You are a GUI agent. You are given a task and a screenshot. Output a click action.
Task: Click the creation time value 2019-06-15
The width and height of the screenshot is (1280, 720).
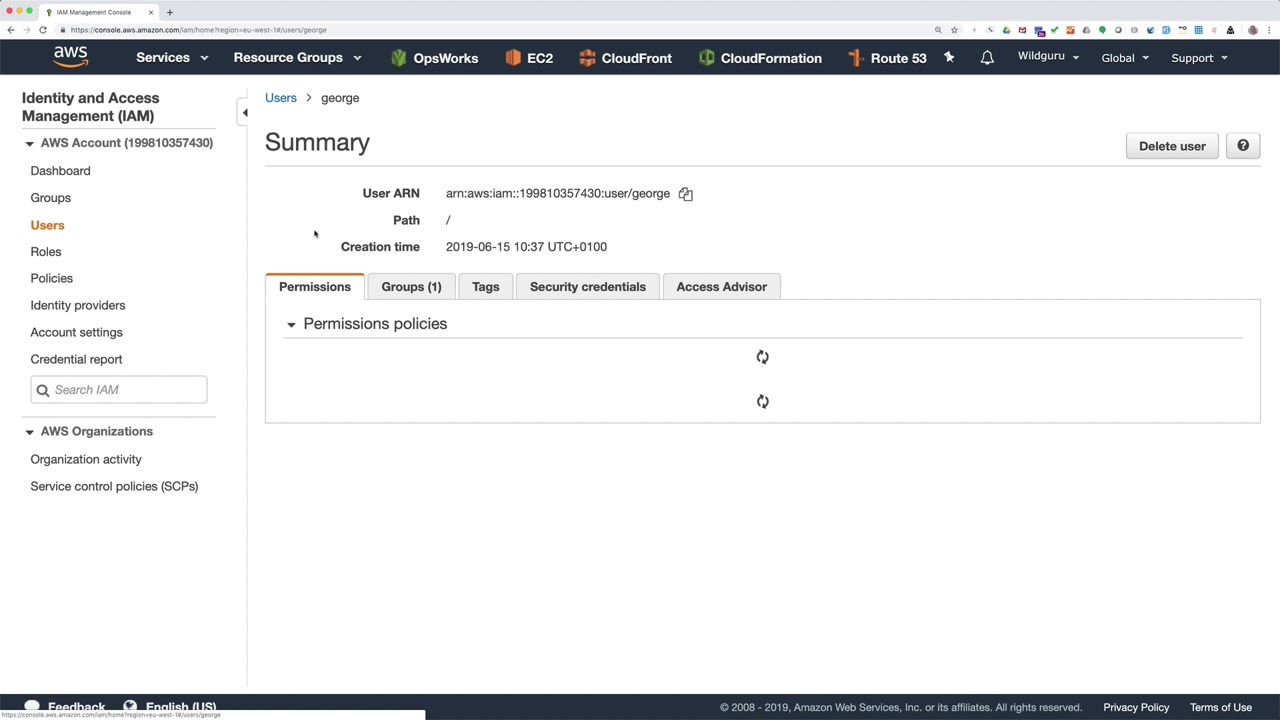[526, 247]
